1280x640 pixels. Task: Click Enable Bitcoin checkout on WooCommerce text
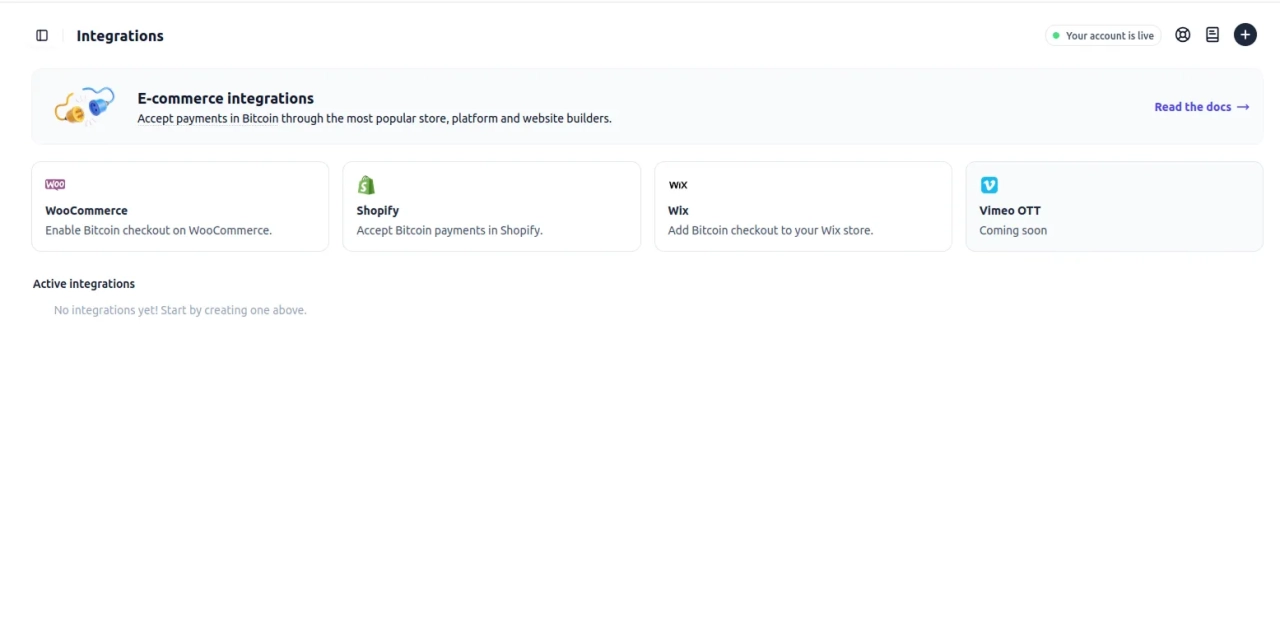point(157,230)
